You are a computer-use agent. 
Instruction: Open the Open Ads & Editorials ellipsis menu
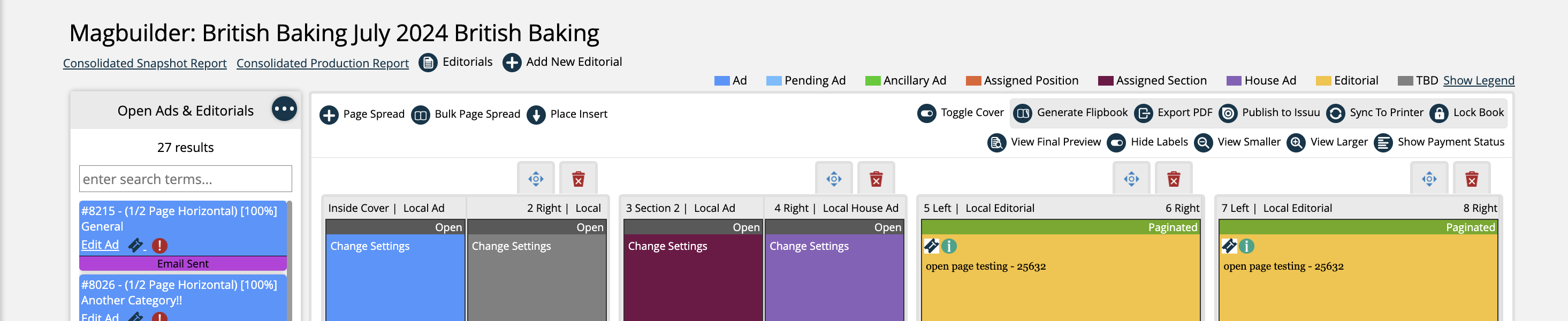pos(284,110)
